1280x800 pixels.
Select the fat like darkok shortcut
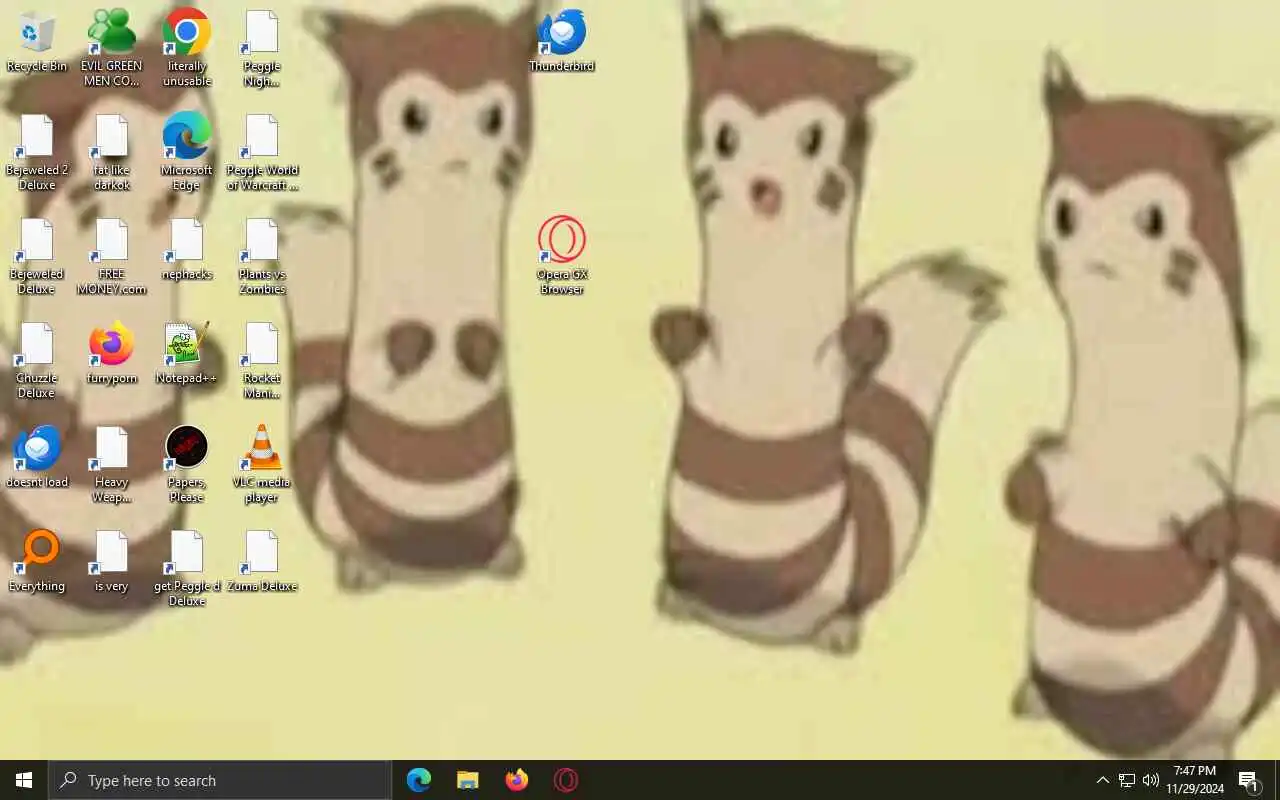point(112,152)
